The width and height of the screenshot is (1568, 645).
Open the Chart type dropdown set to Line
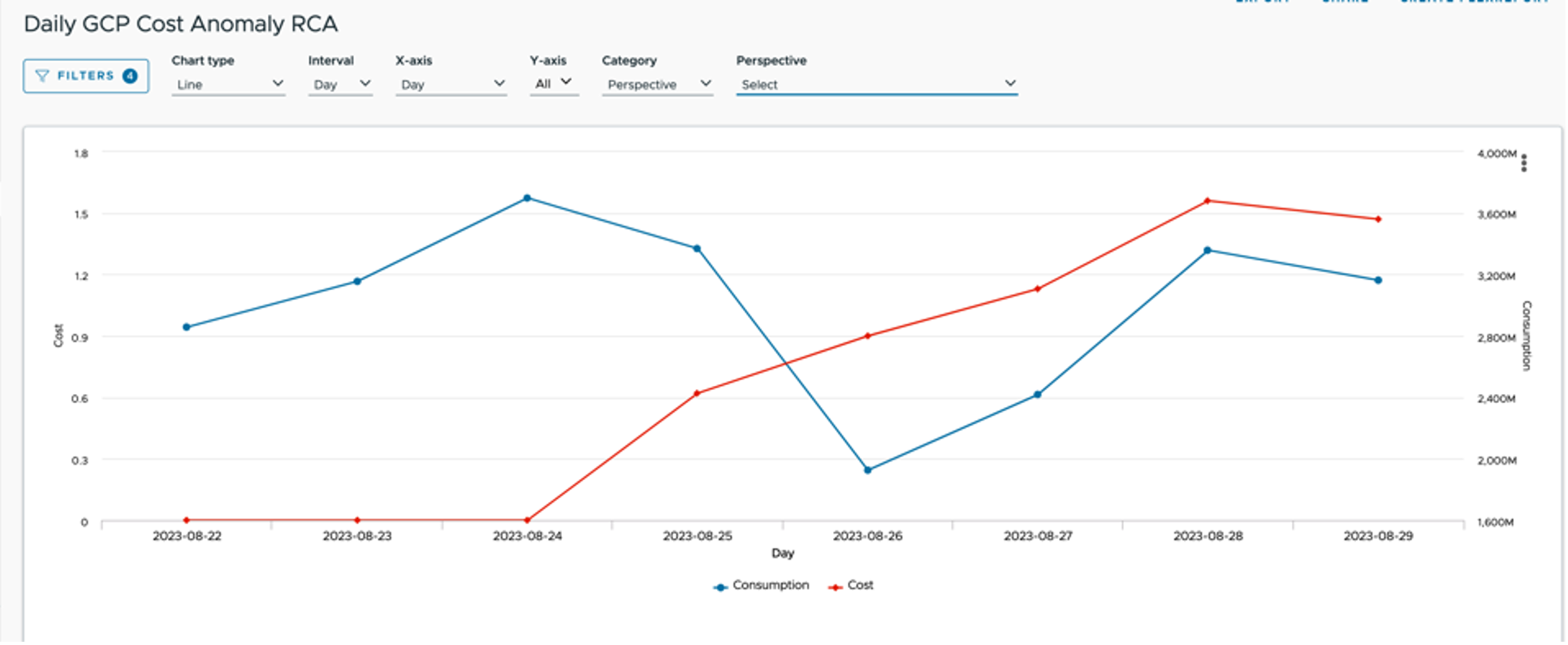[228, 84]
